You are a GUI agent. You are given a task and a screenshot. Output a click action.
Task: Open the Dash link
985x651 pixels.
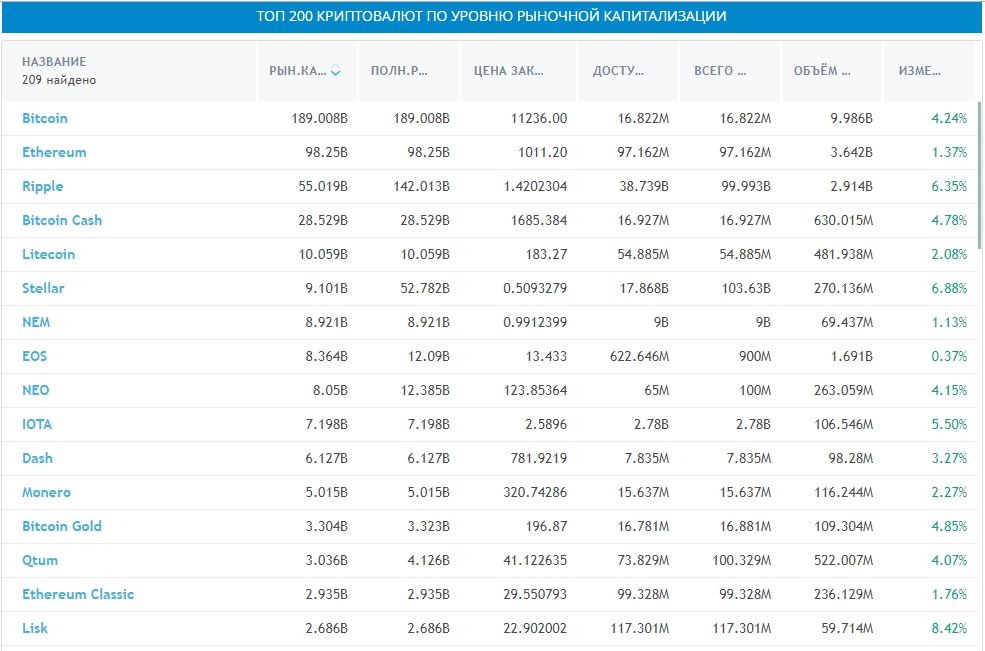37,457
